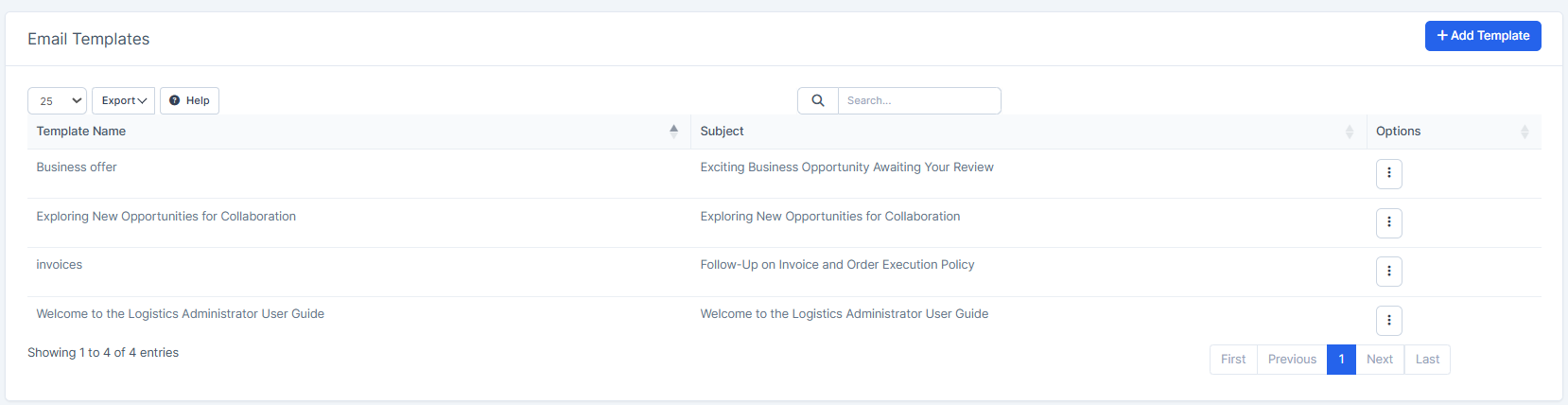Go to the Previous page
This screenshot has width=1568, height=405.
coord(1292,360)
